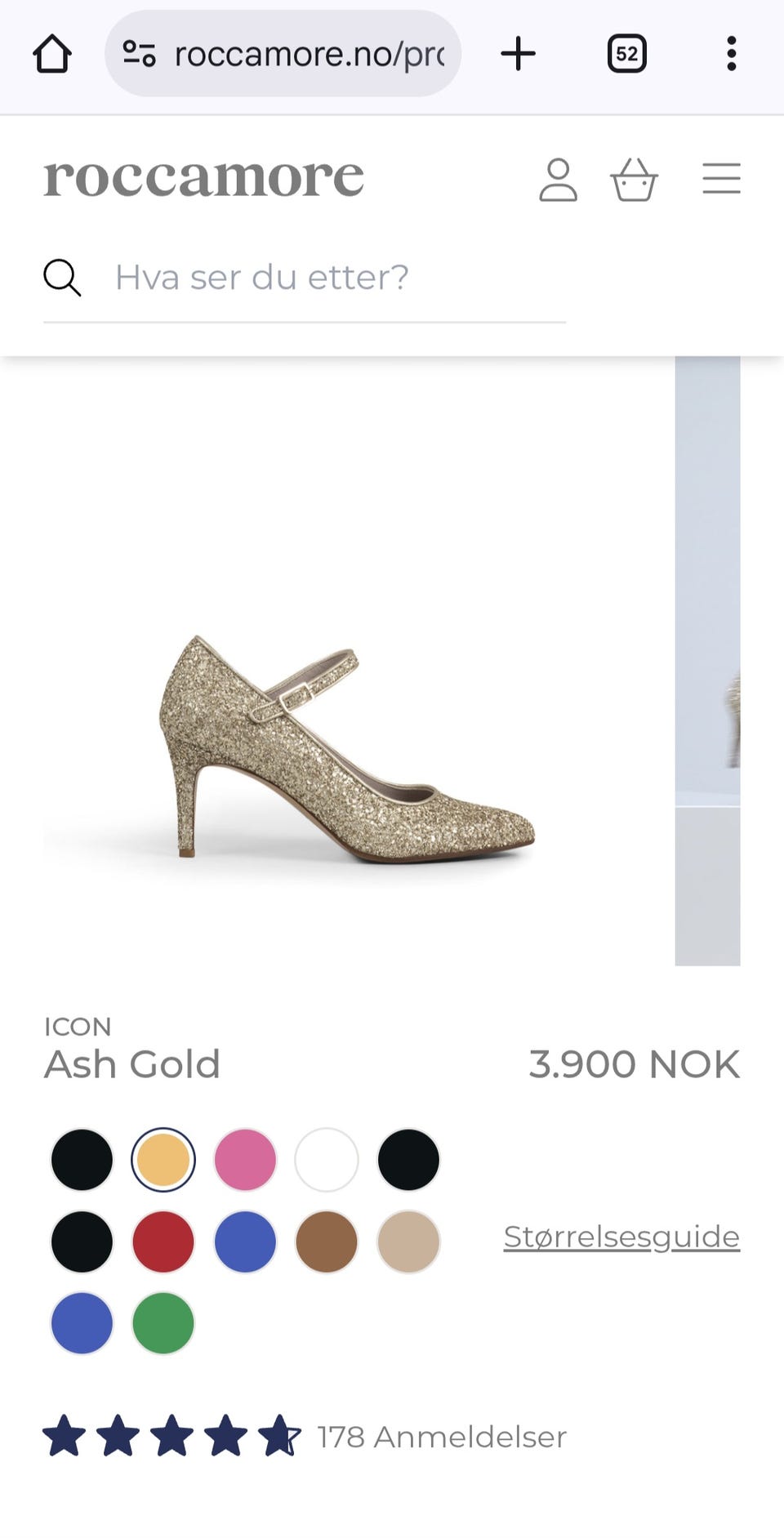Image resolution: width=784 pixels, height=1538 pixels.
Task: Open the Størrelsesguide link
Action: 621,1237
